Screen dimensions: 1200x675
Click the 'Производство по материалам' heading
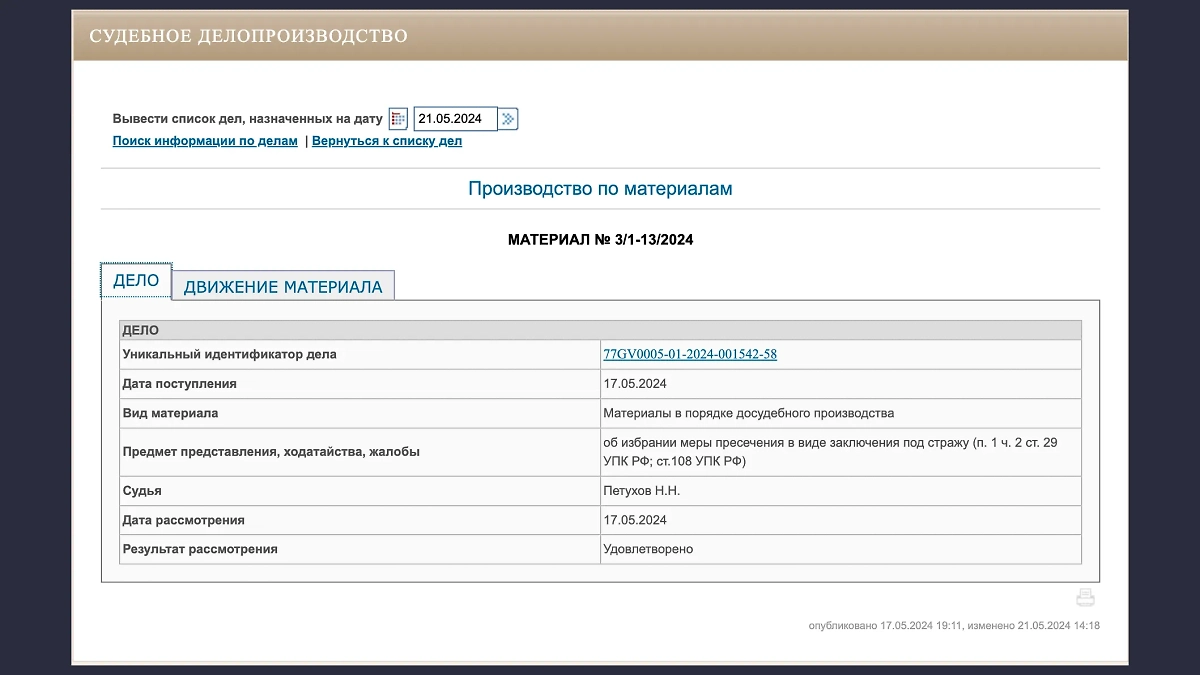600,189
